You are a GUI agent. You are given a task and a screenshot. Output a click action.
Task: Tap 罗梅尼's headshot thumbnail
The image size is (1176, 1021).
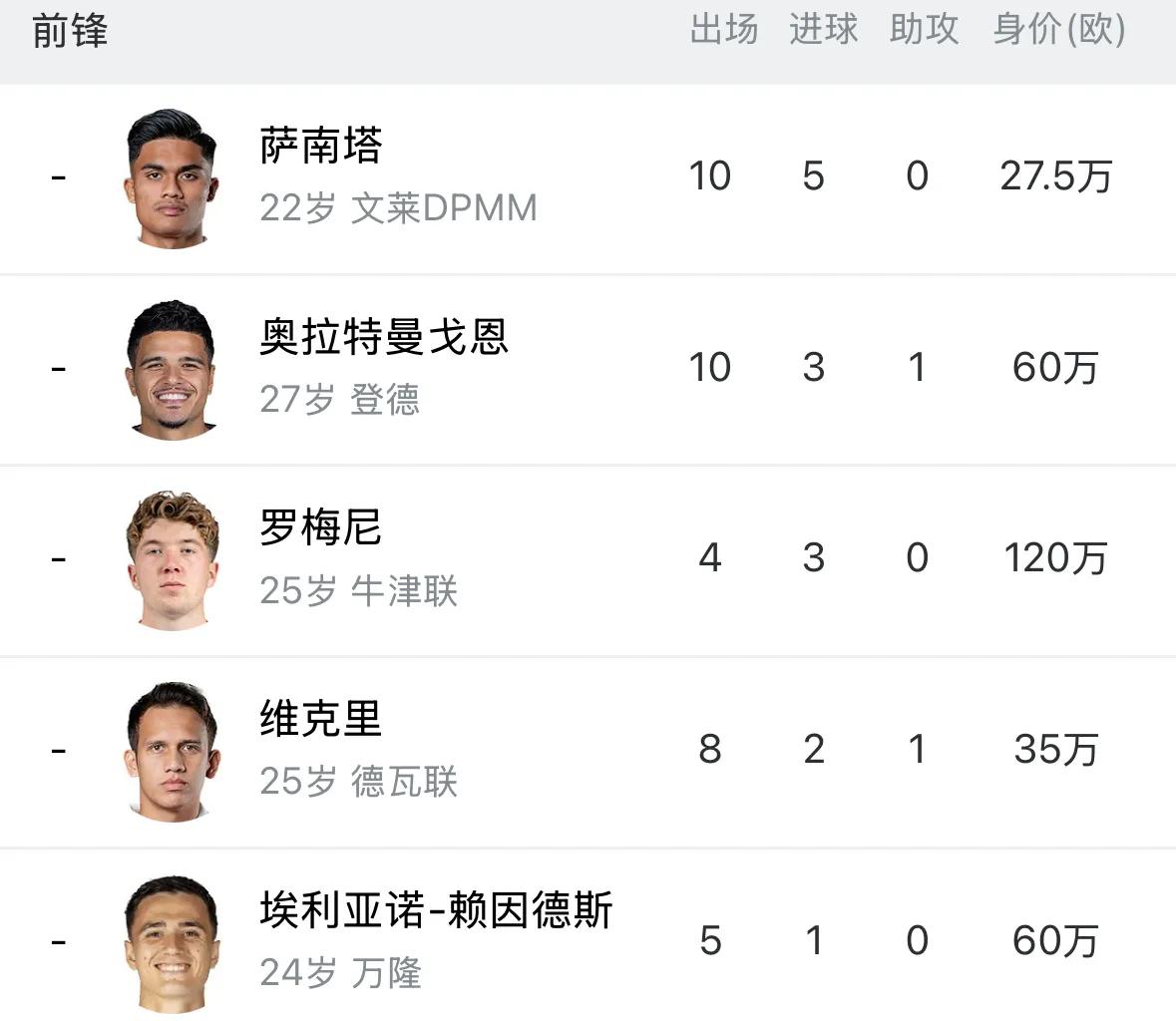172,559
